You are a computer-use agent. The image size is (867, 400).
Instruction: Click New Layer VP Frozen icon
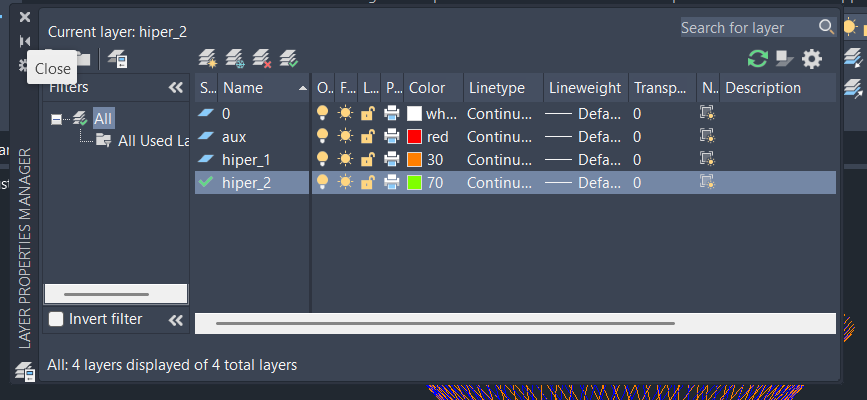[235, 58]
